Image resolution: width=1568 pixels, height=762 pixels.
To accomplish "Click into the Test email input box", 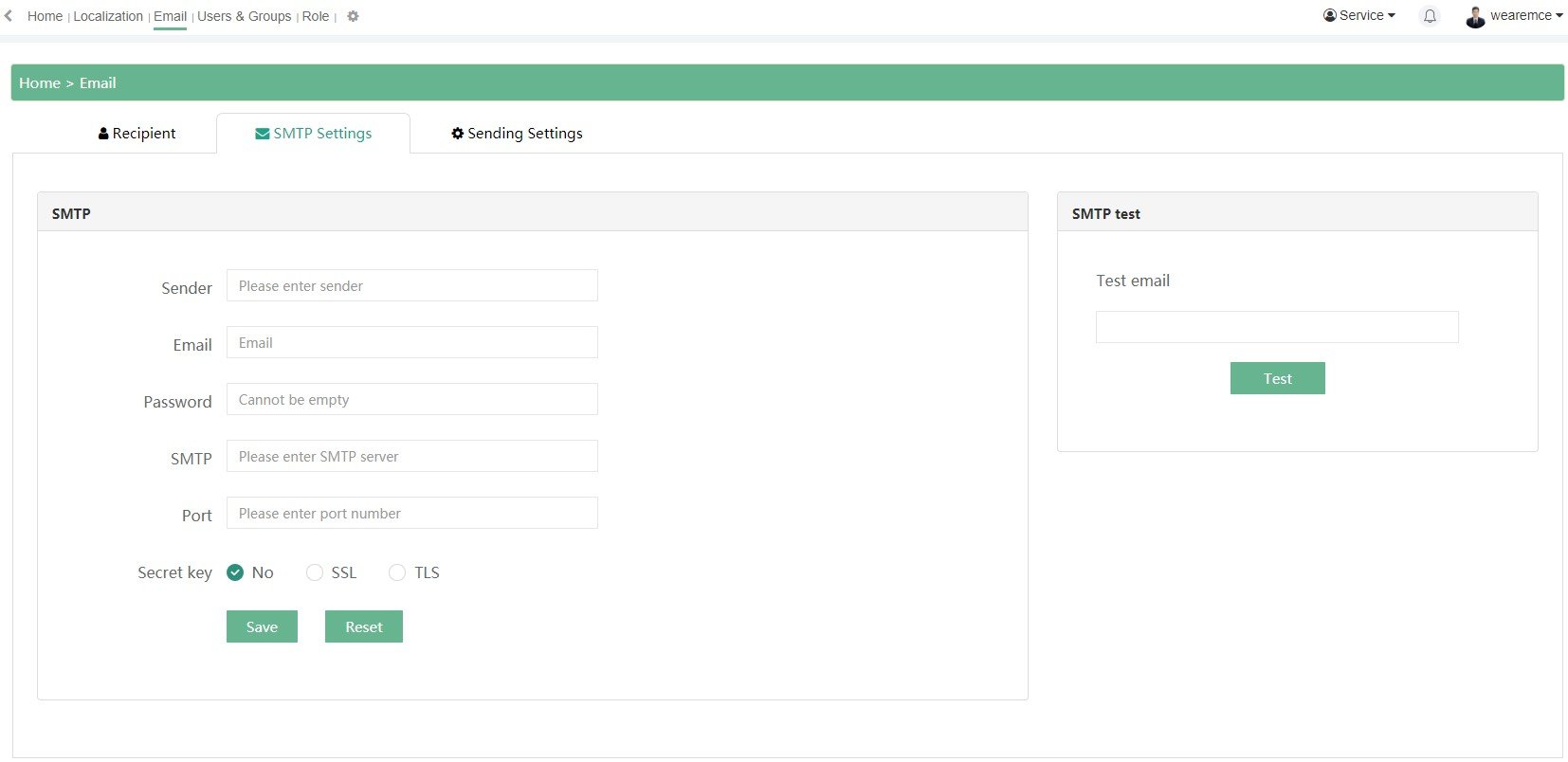I will pyautogui.click(x=1276, y=327).
